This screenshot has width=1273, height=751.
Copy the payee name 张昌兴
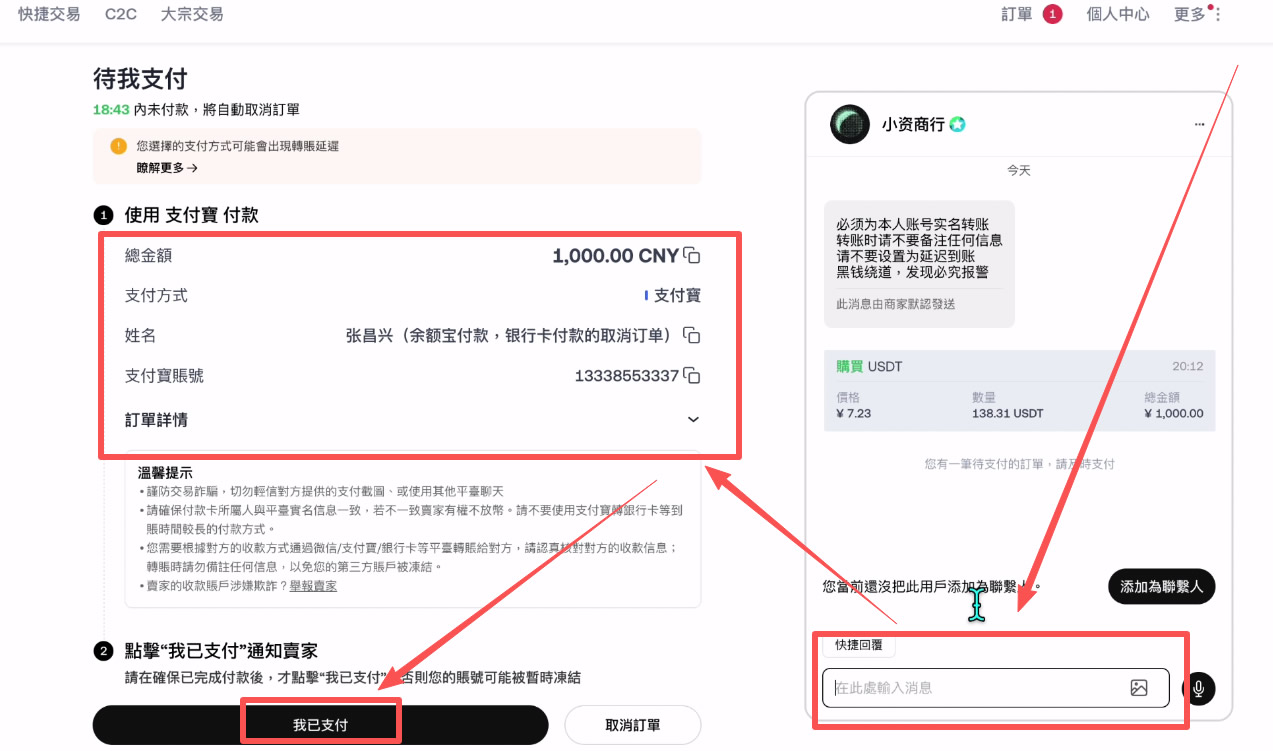point(692,335)
